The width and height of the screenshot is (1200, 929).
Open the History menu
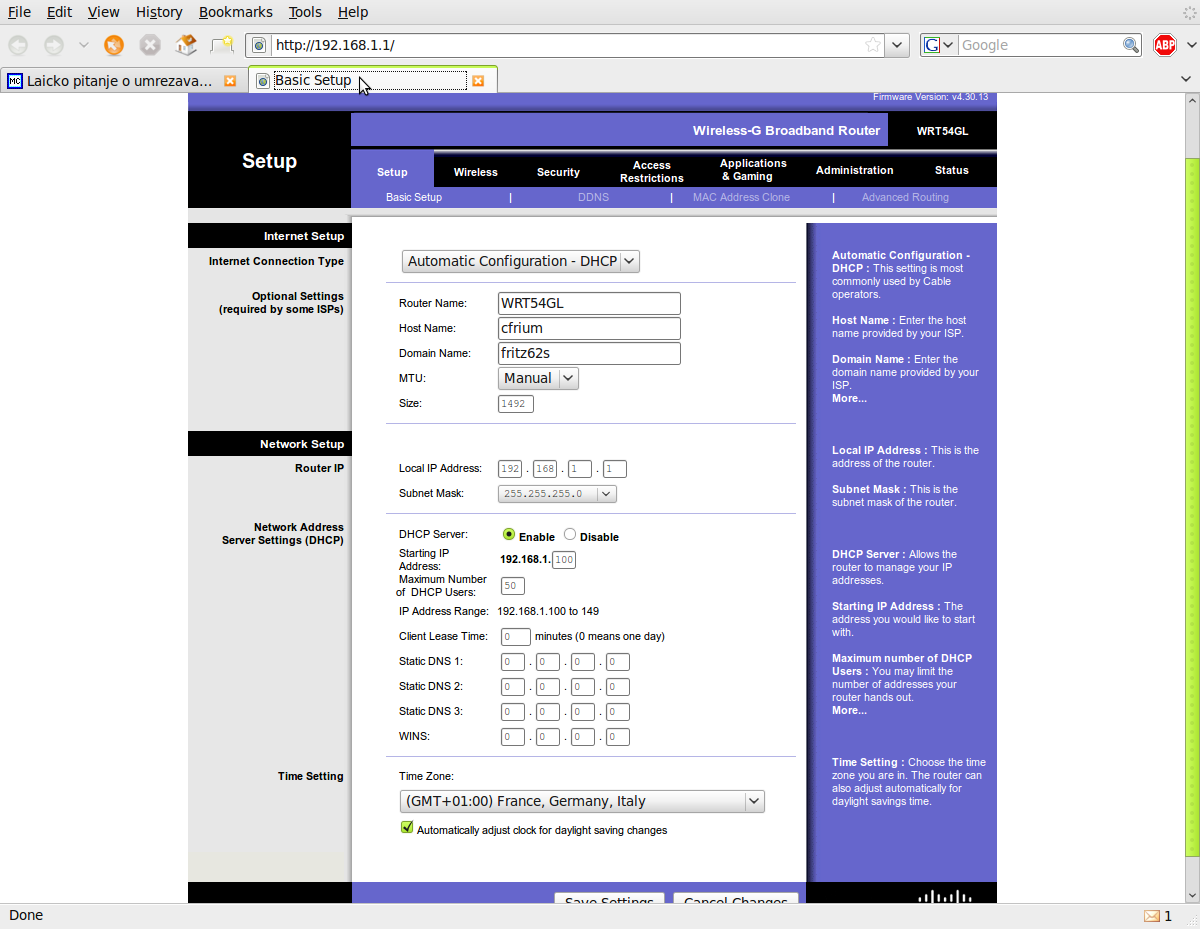pyautogui.click(x=159, y=12)
